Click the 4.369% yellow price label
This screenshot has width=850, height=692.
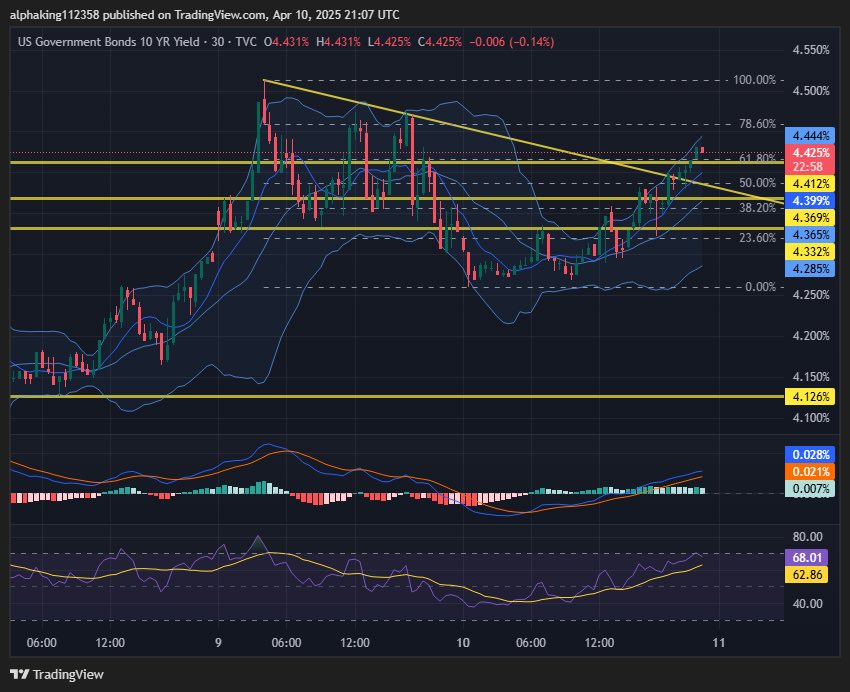coord(810,218)
